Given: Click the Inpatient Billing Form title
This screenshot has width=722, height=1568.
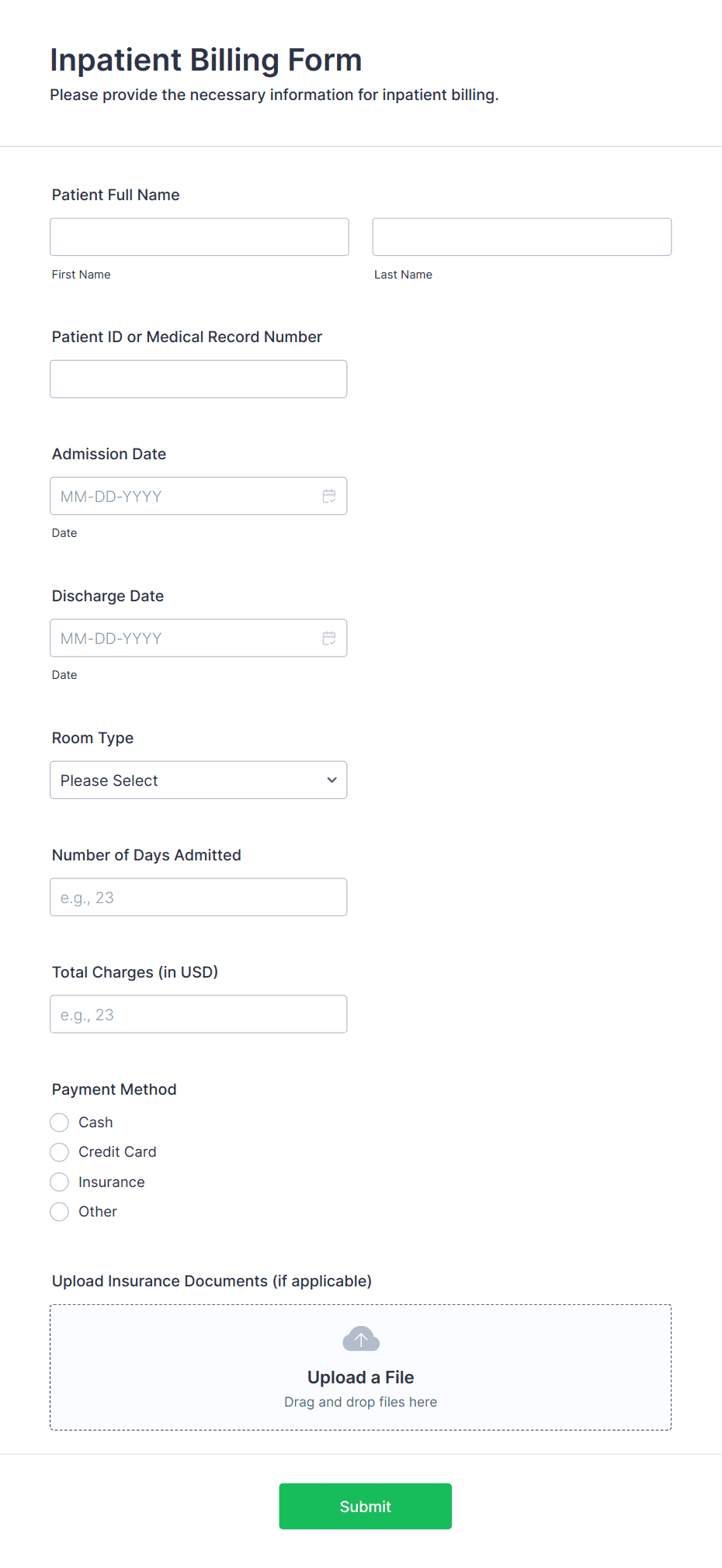Looking at the screenshot, I should click(206, 60).
